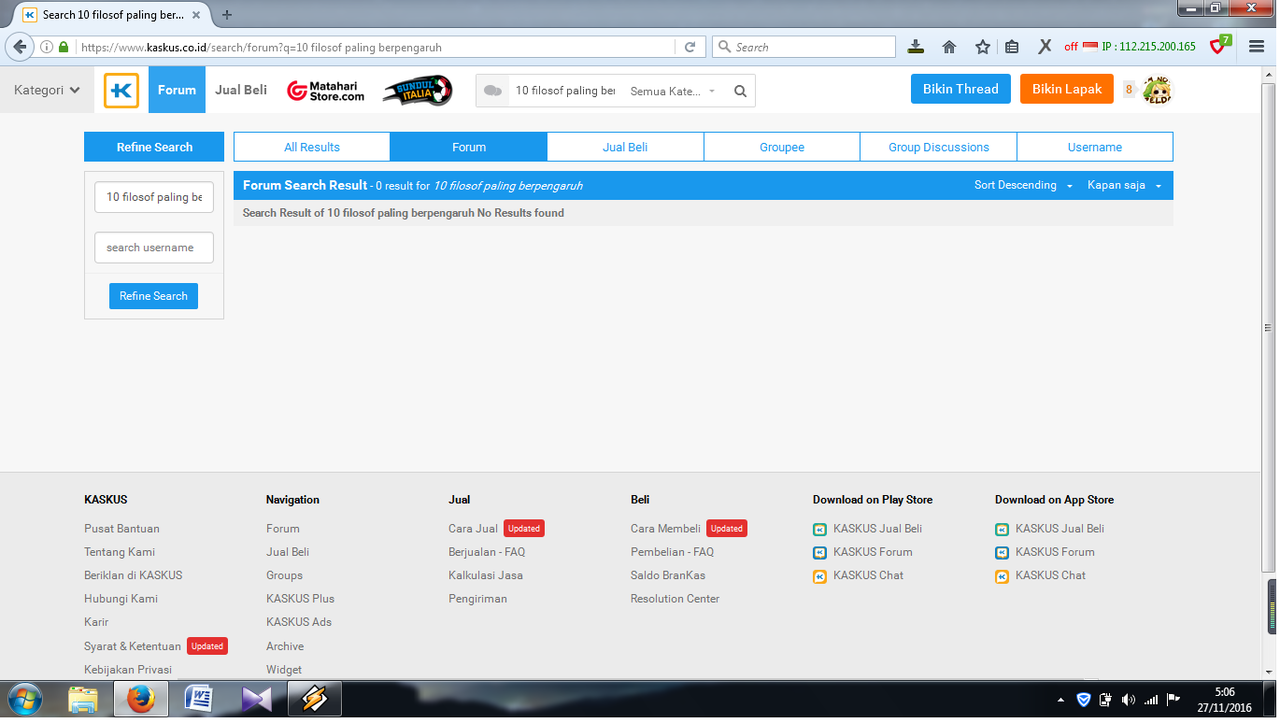This screenshot has height=723, width=1280.
Task: Open the Sundul Italia banner
Action: [x=418, y=90]
